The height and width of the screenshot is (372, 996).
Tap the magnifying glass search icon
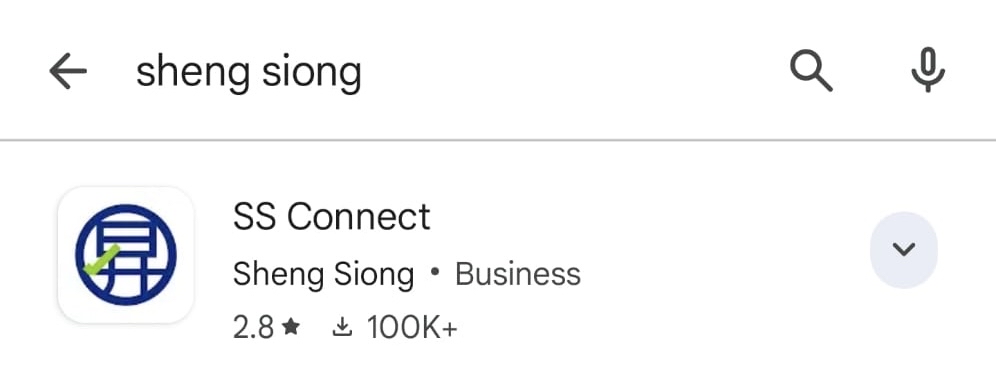tap(811, 70)
